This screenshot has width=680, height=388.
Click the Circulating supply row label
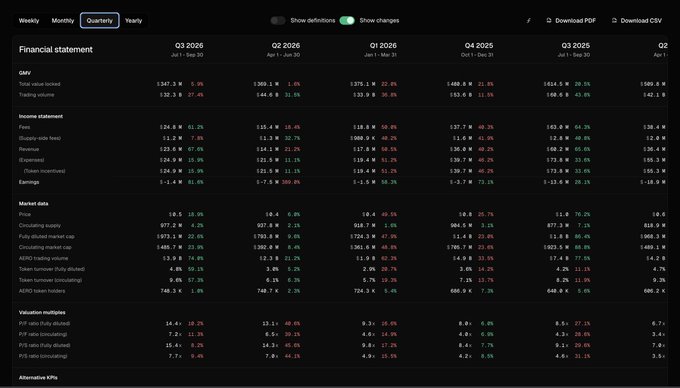tap(40, 225)
